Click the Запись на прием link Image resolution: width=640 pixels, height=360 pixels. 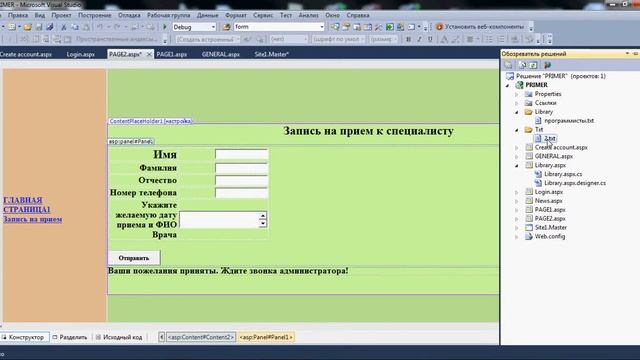pyautogui.click(x=33, y=220)
